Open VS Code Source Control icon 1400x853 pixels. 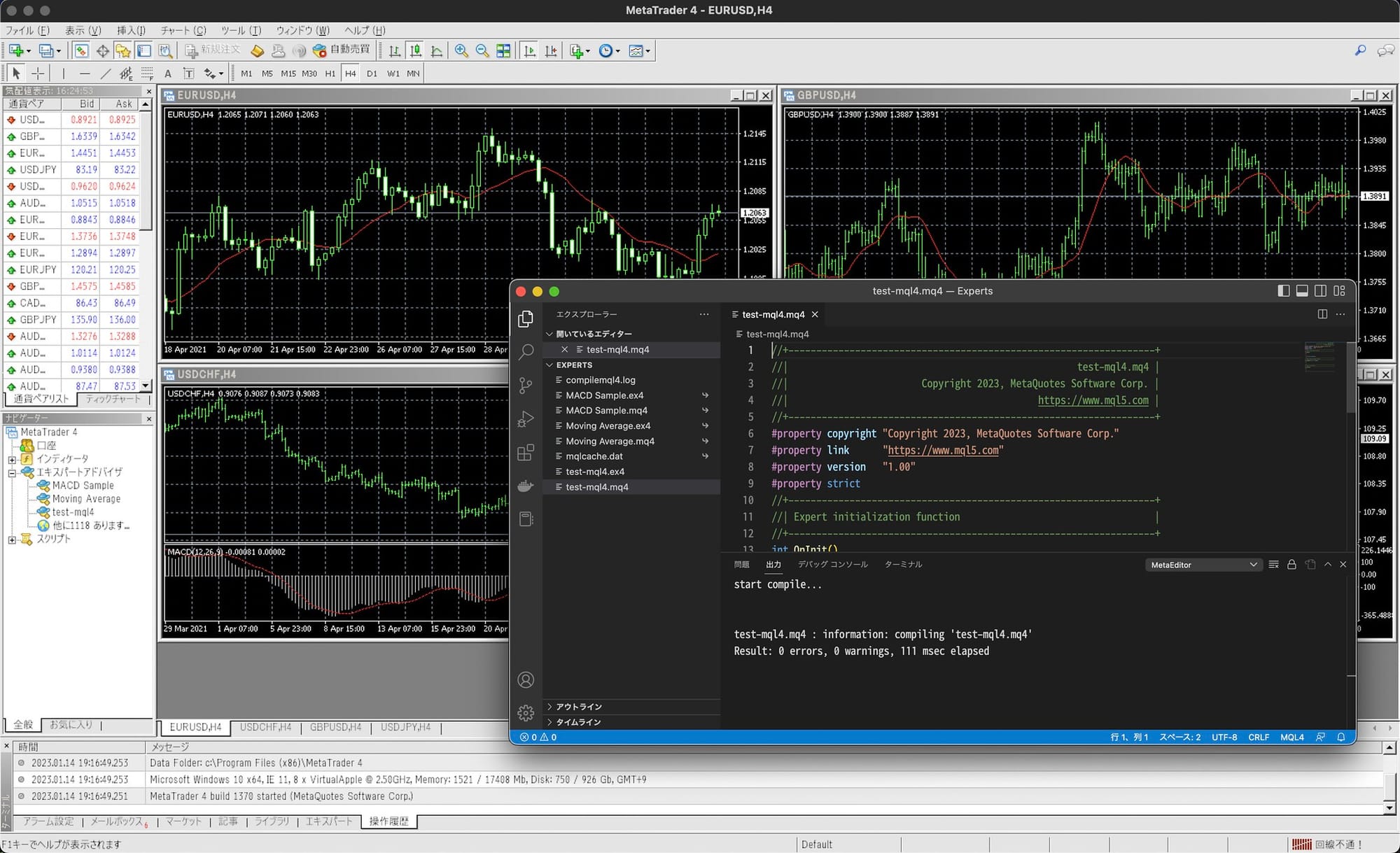point(526,385)
